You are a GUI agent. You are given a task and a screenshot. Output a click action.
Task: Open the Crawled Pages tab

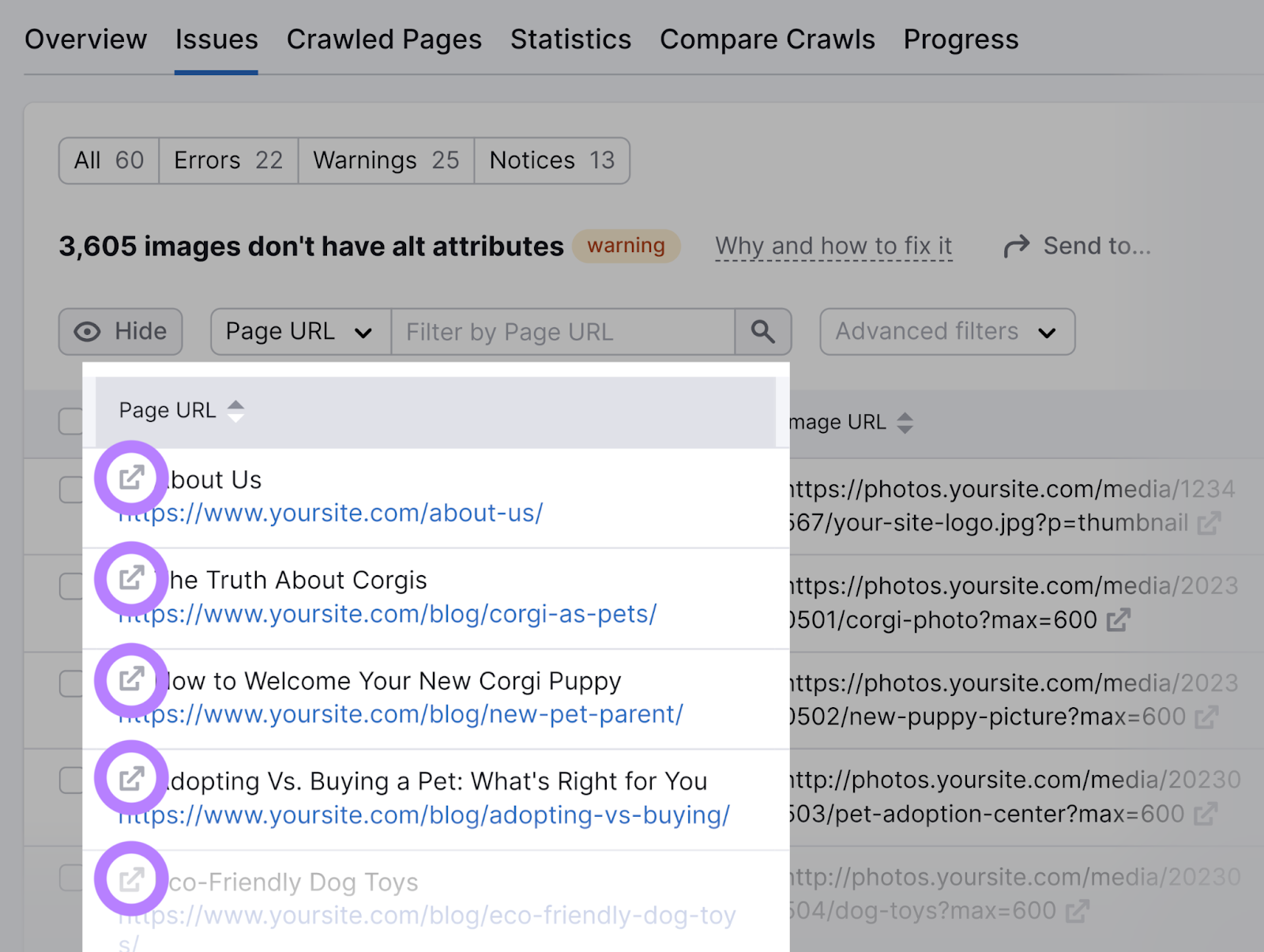point(384,40)
